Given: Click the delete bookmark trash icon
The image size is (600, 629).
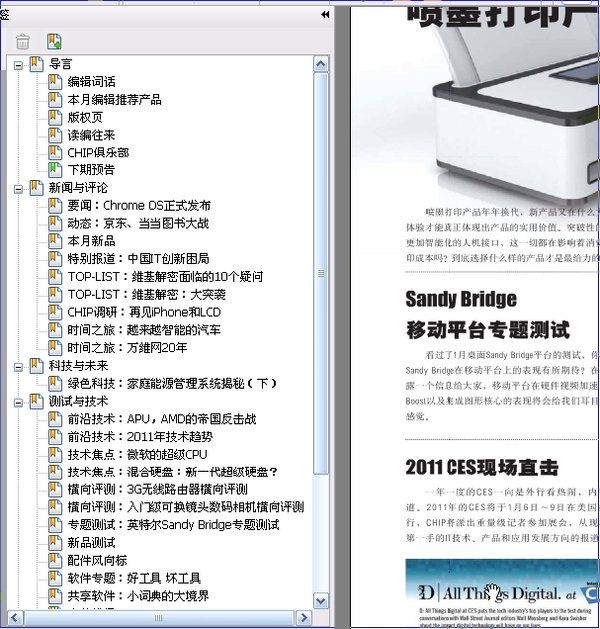Looking at the screenshot, I should point(22,41).
